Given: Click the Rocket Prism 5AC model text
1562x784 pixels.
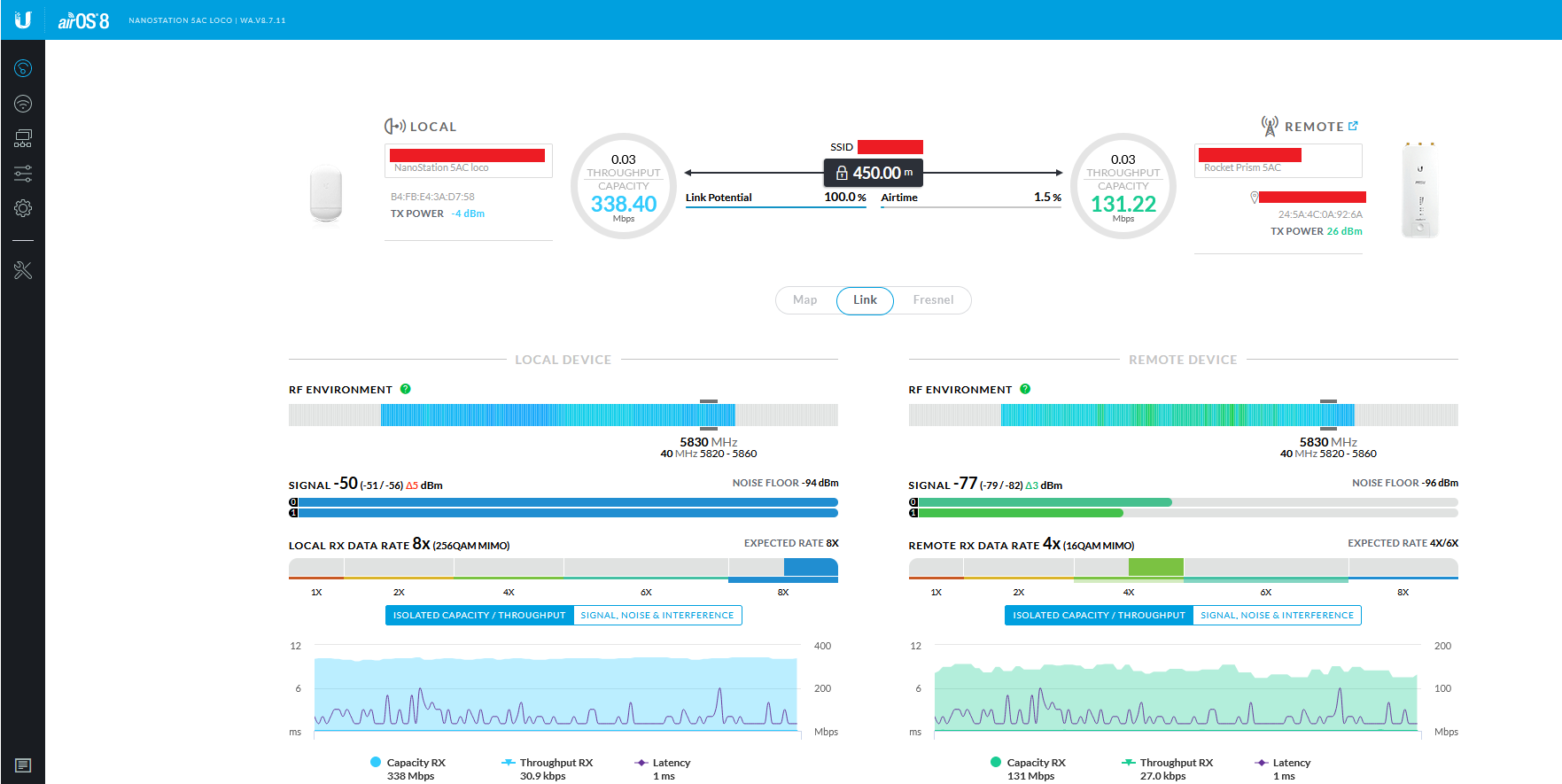Looking at the screenshot, I should [1242, 167].
